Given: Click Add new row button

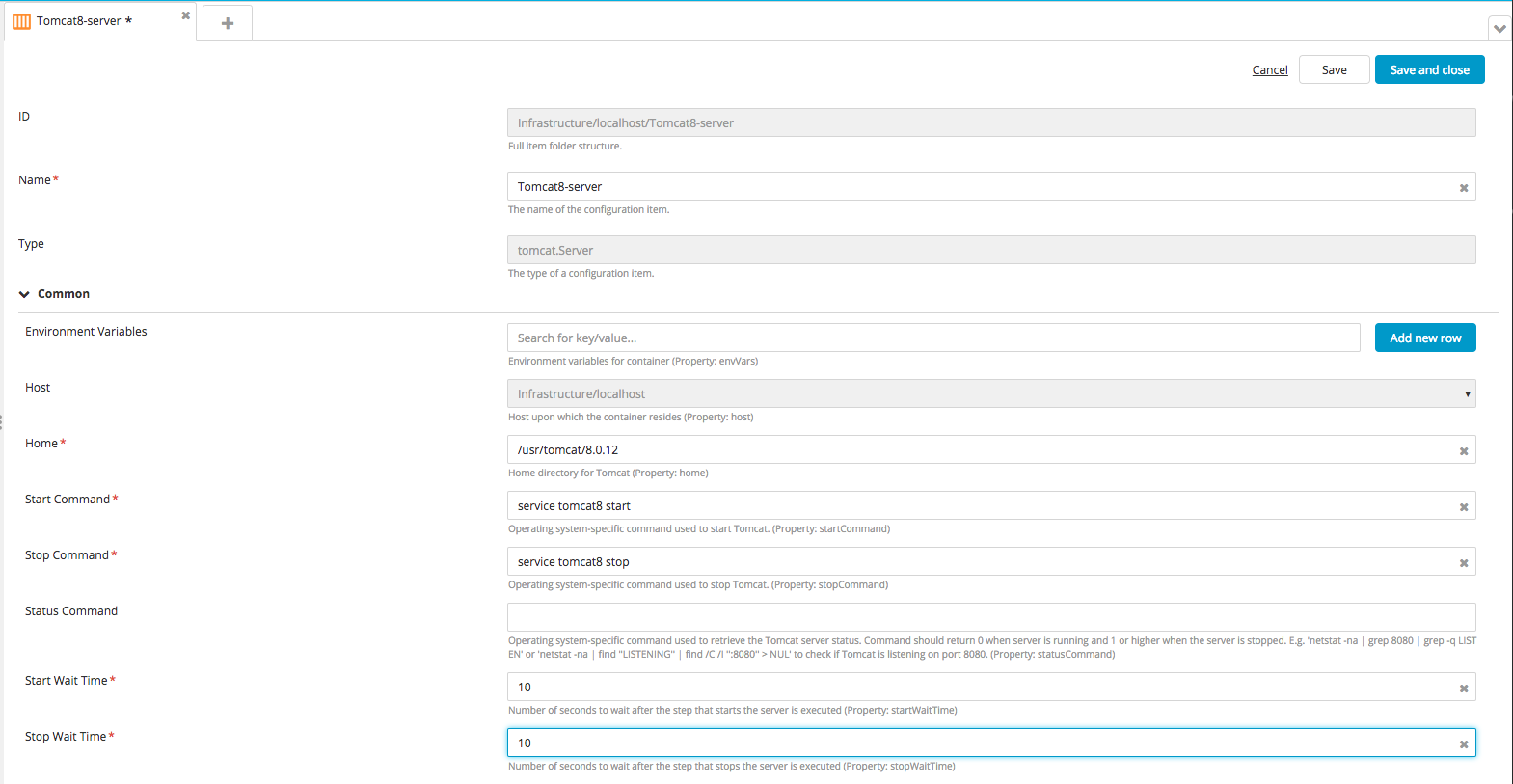Looking at the screenshot, I should click(1425, 338).
